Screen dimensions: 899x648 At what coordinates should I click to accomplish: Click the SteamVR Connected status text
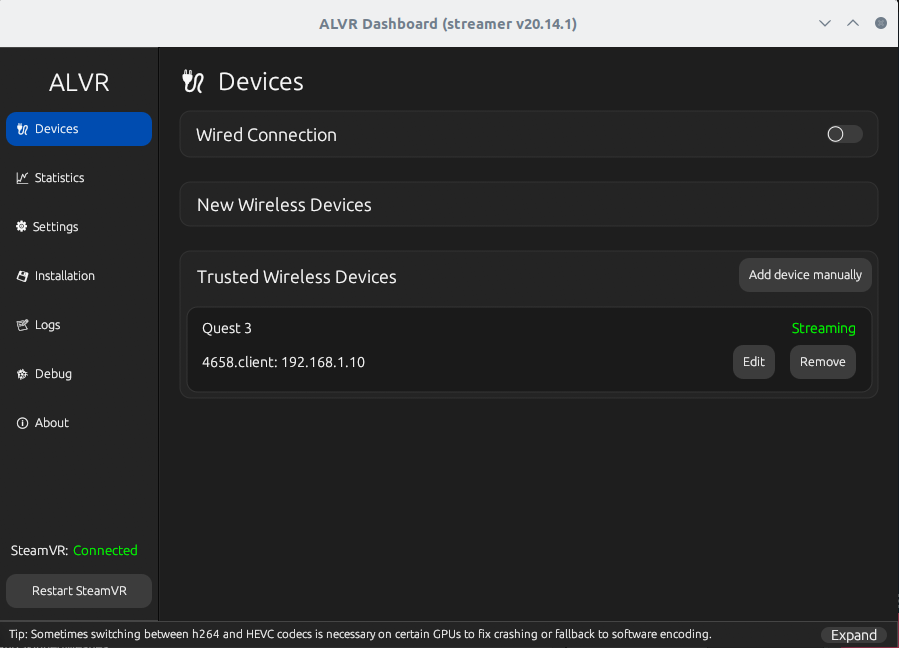(x=105, y=550)
